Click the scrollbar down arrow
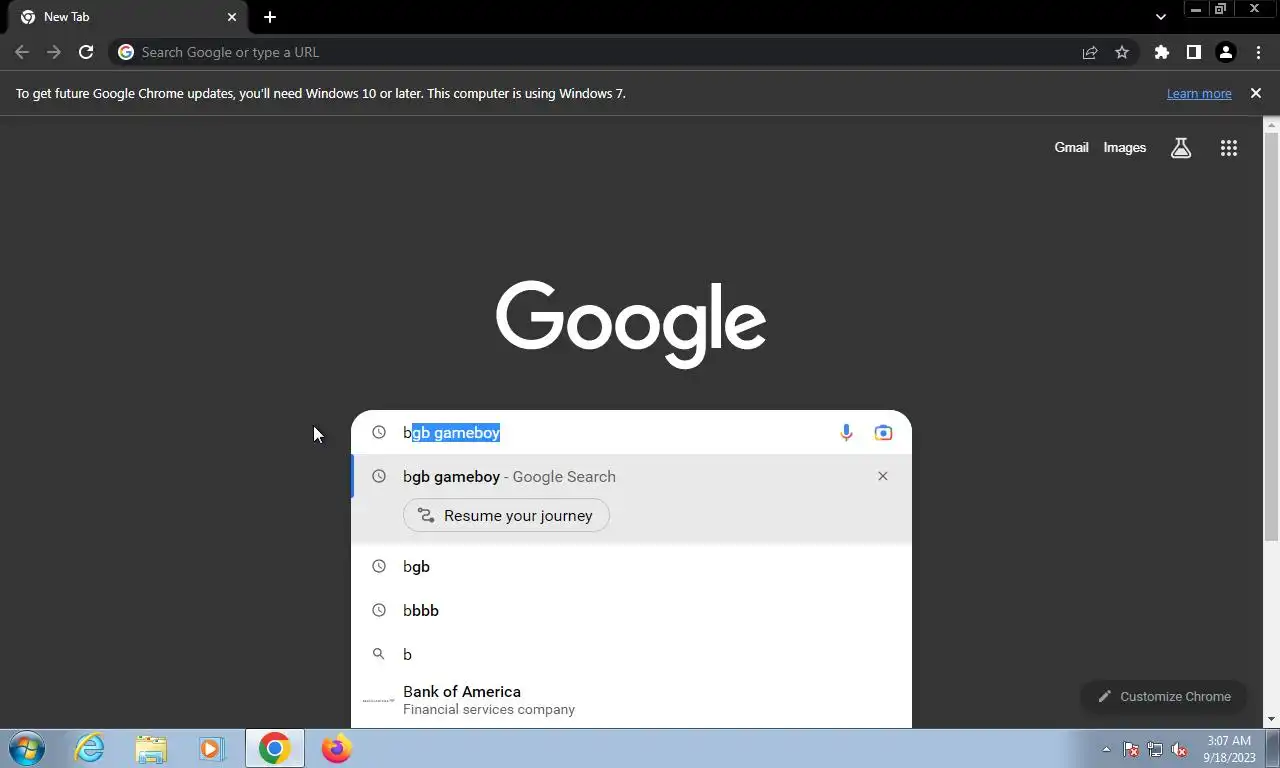The image size is (1280, 768). pyautogui.click(x=1271, y=719)
